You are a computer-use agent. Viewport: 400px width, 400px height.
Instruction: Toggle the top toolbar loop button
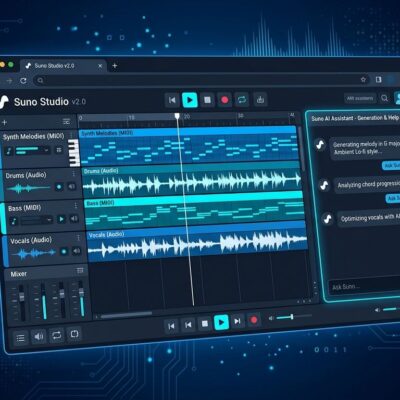(242, 100)
